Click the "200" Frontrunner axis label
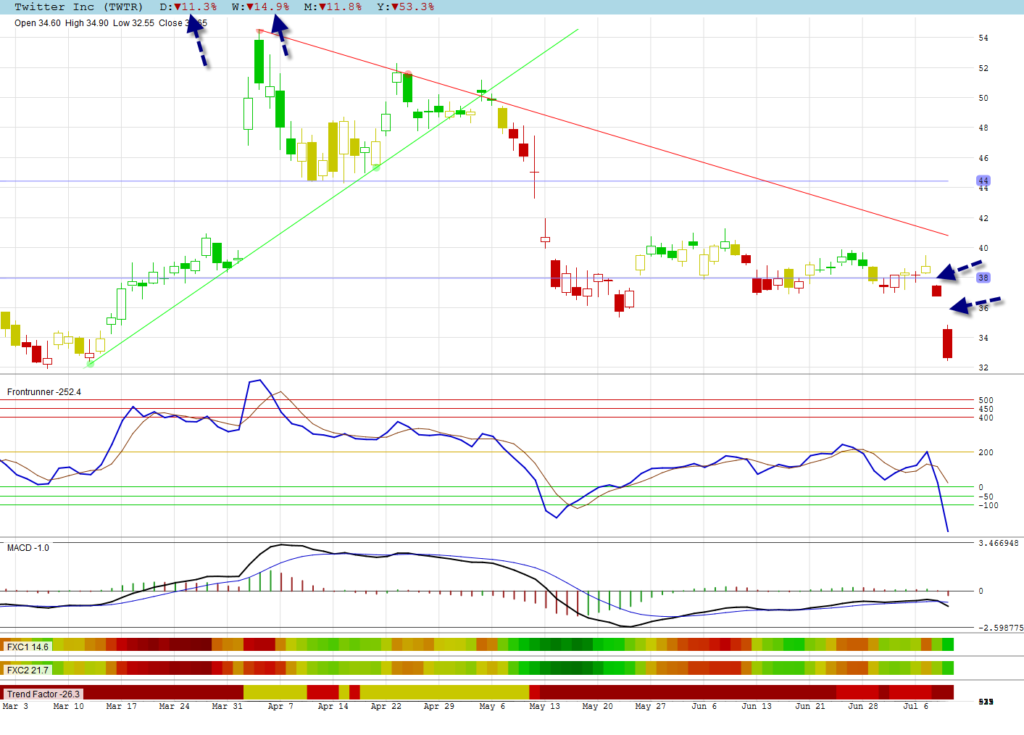The width and height of the screenshot is (1024, 735). click(x=986, y=452)
